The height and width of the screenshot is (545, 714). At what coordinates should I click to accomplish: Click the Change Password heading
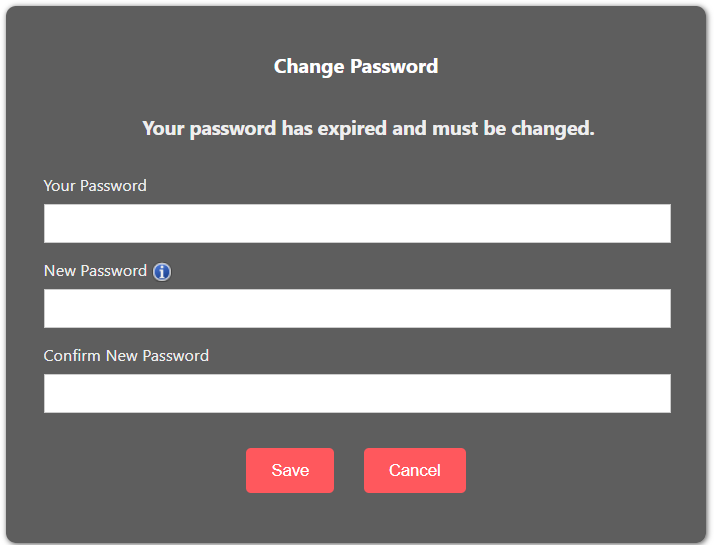pos(356,66)
